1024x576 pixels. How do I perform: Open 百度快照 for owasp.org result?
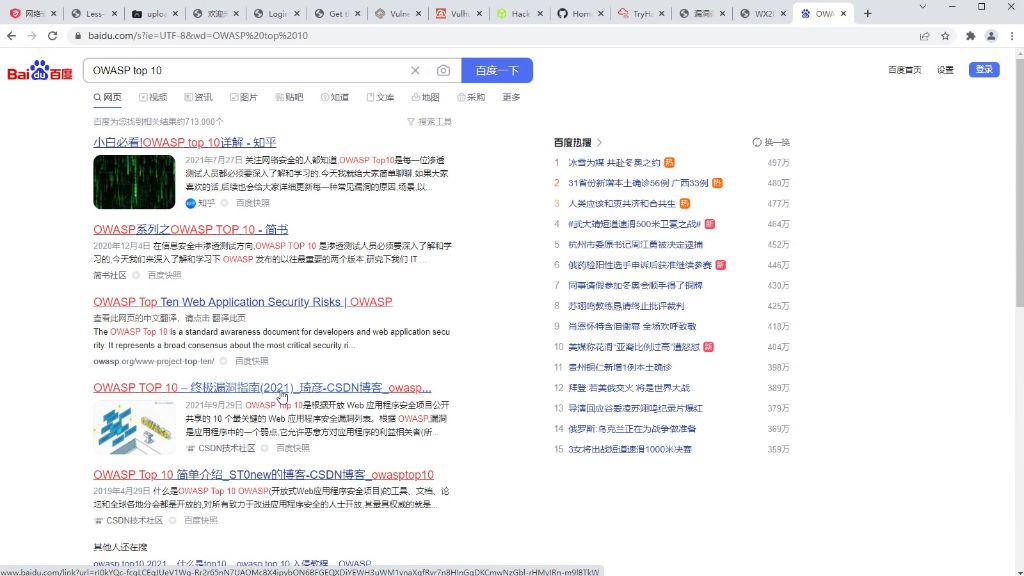[x=251, y=361]
